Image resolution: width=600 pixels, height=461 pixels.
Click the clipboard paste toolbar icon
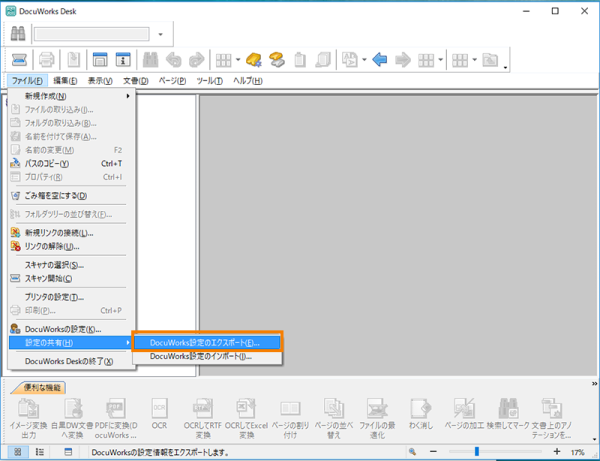(x=300, y=60)
